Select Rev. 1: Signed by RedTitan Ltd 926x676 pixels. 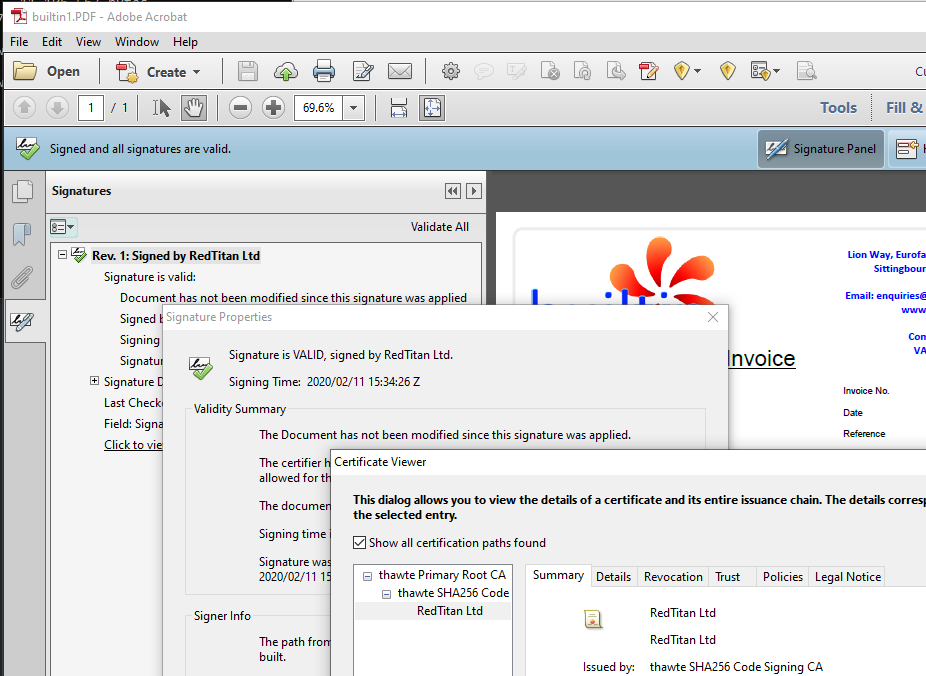tap(176, 256)
